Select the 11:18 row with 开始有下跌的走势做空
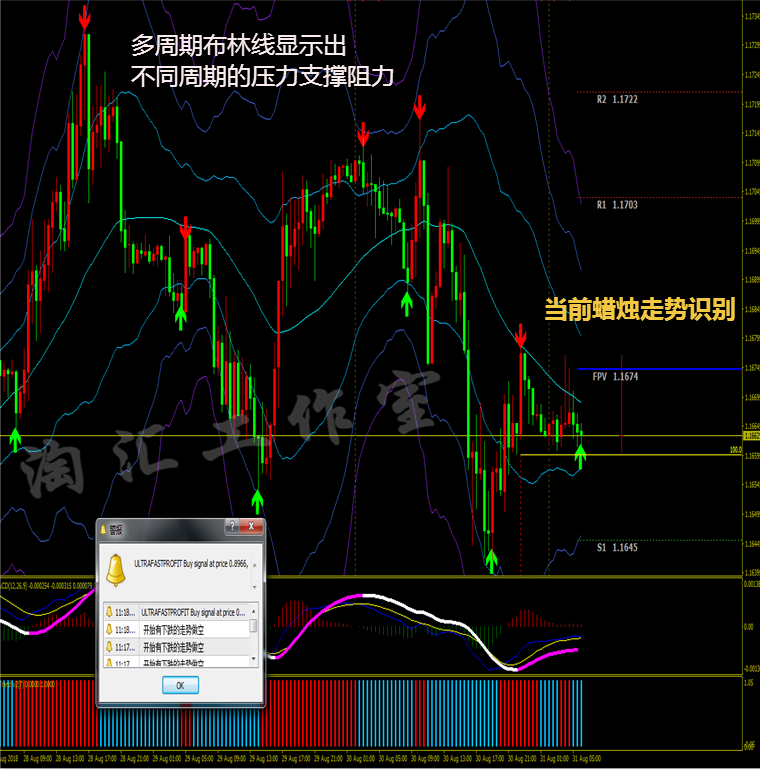760x770 pixels. [177, 630]
